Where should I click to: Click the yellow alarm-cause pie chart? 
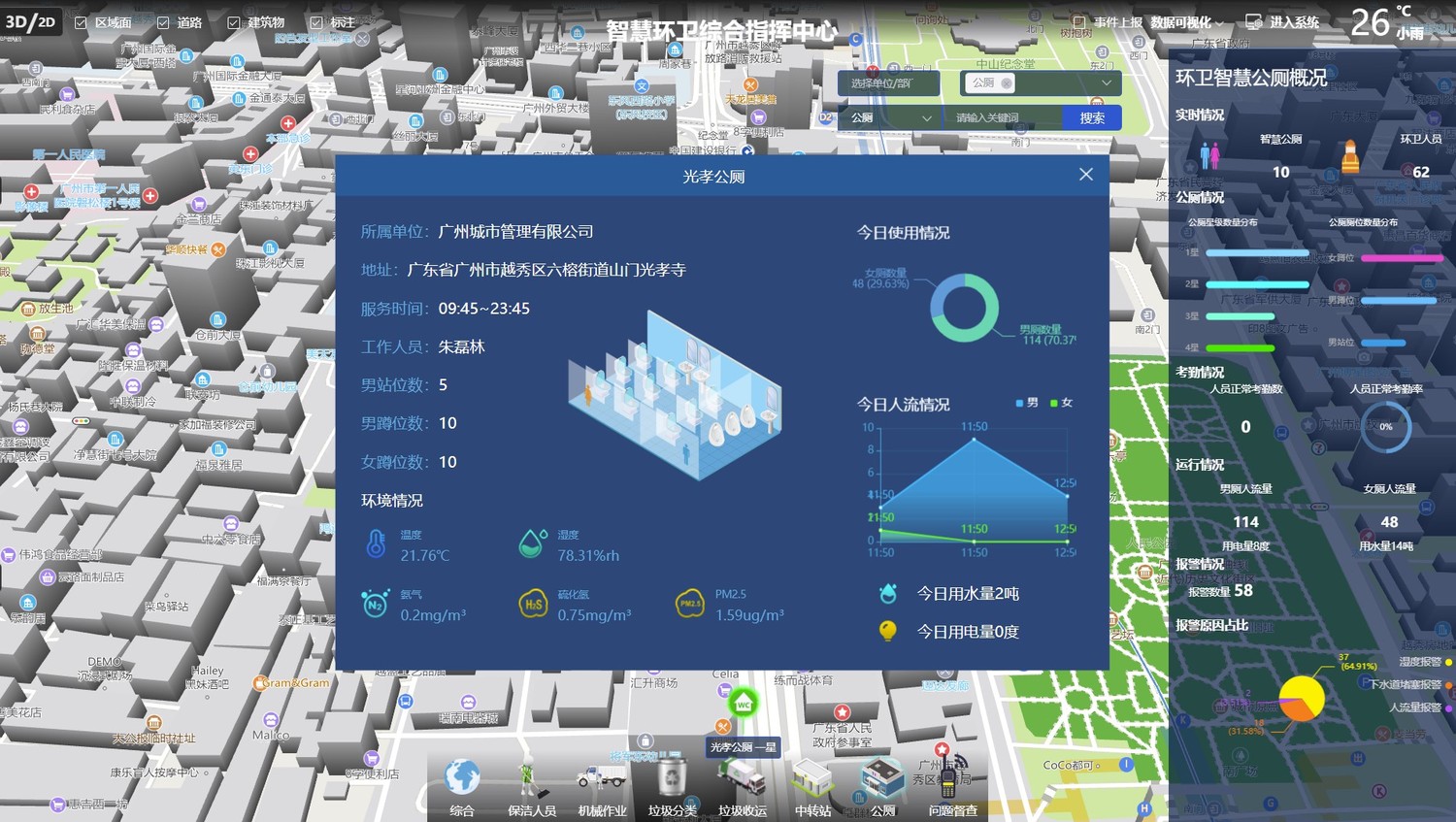click(x=1302, y=699)
